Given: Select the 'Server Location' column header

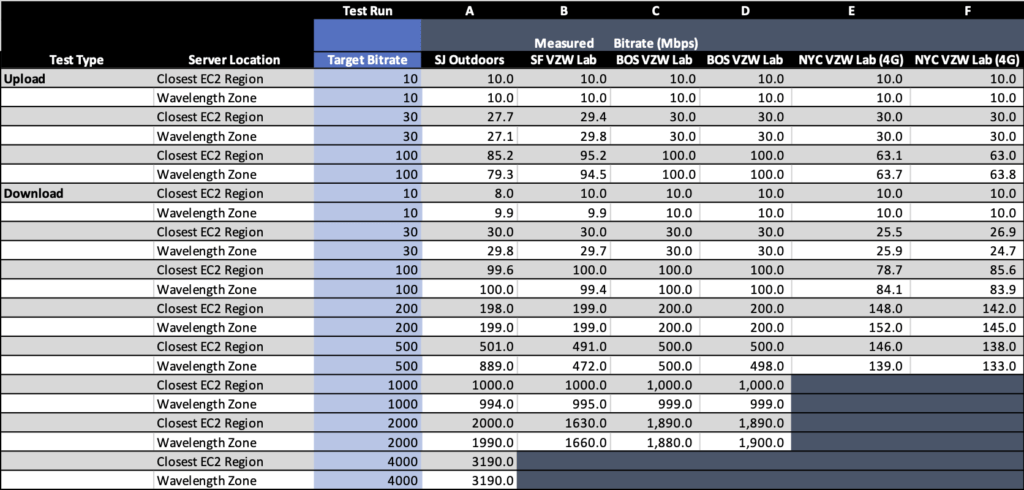Looking at the screenshot, I should click(x=234, y=60).
